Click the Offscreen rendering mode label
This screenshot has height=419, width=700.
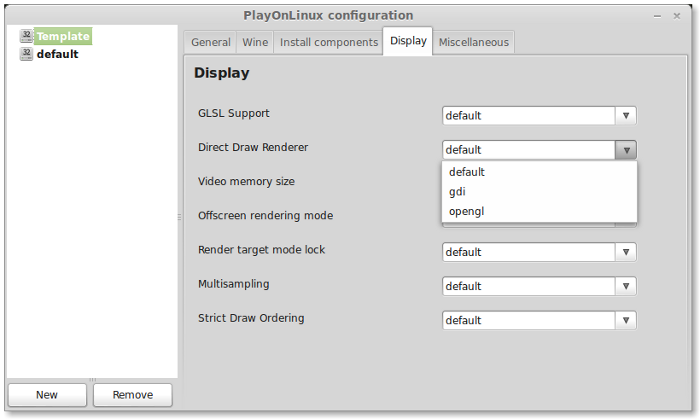click(265, 216)
